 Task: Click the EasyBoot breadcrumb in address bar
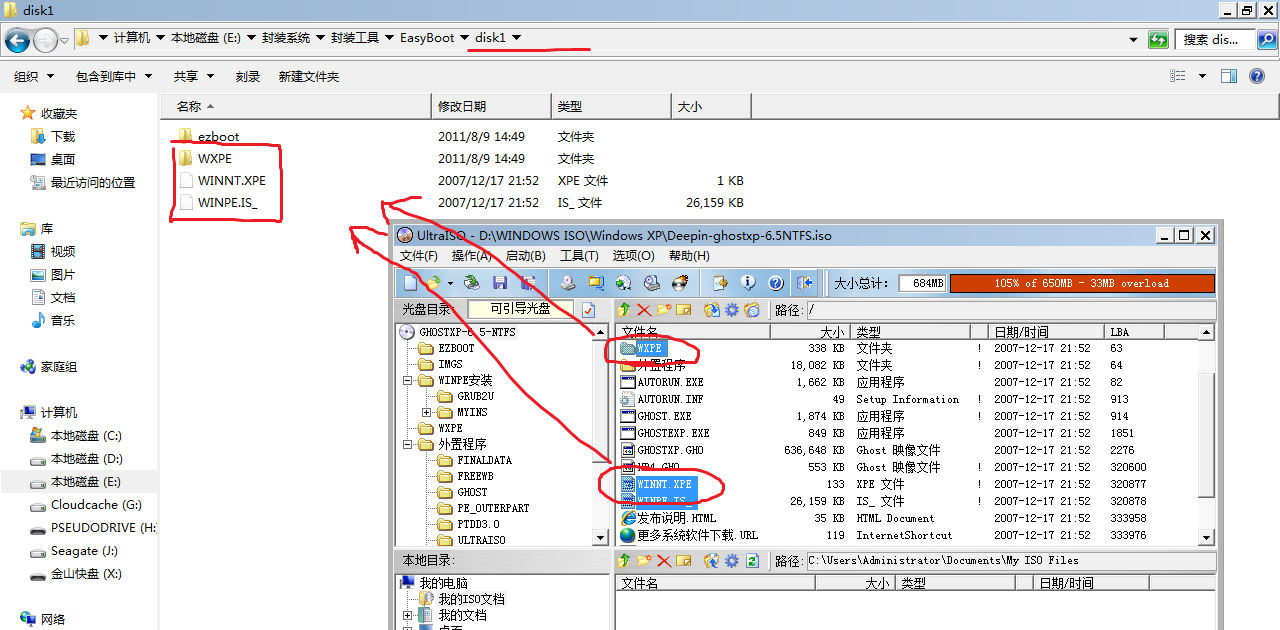427,38
